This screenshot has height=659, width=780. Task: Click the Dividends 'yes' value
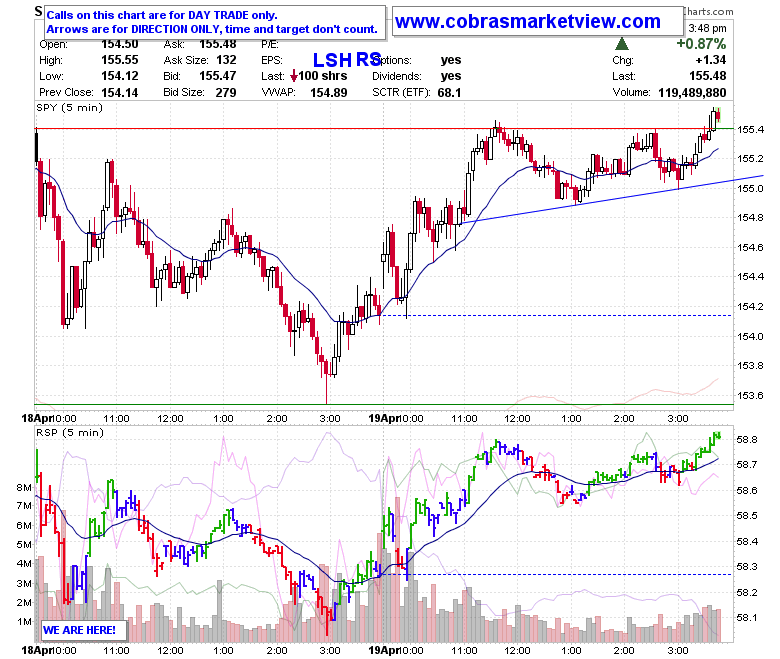click(x=451, y=76)
